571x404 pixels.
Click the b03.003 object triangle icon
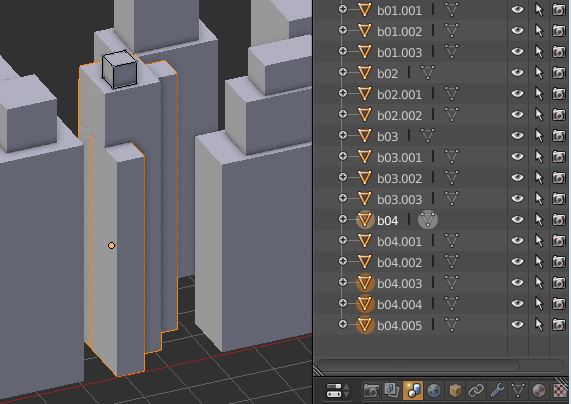[x=365, y=199]
